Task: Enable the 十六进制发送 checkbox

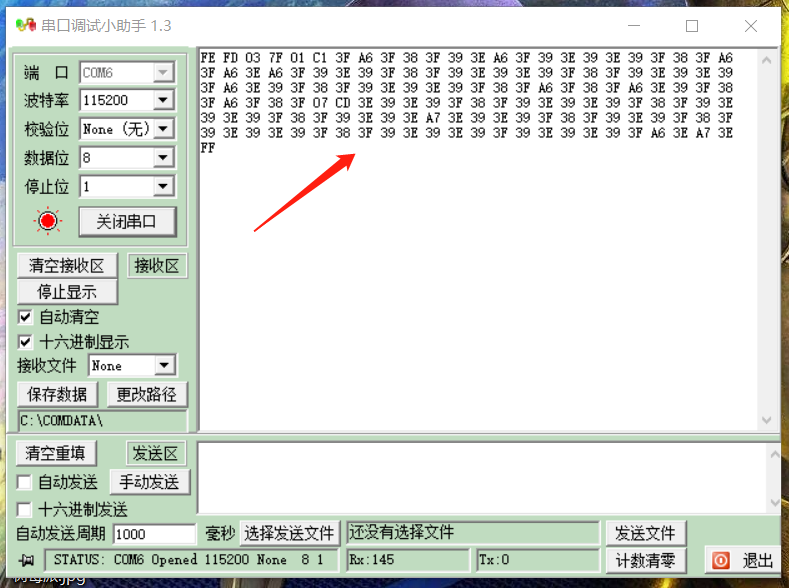Action: [24, 510]
